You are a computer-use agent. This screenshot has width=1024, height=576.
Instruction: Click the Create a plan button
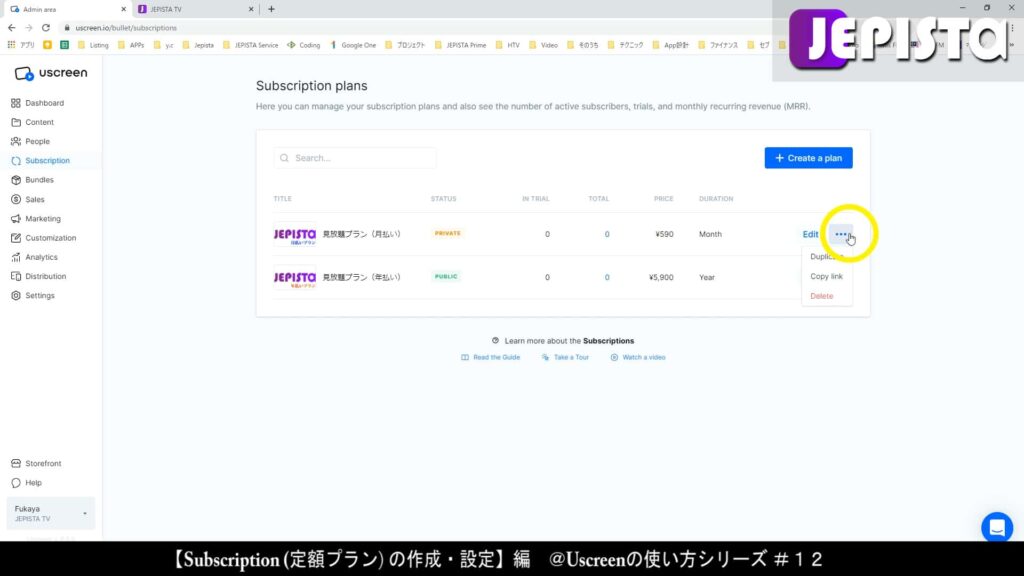pos(808,158)
